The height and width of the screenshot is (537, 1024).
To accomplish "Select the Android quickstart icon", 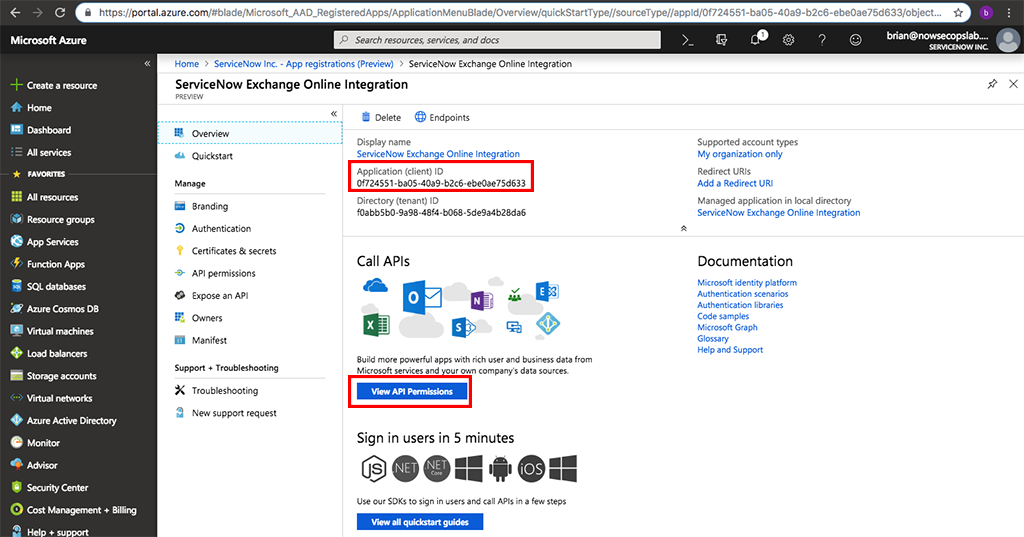I will pyautogui.click(x=500, y=468).
